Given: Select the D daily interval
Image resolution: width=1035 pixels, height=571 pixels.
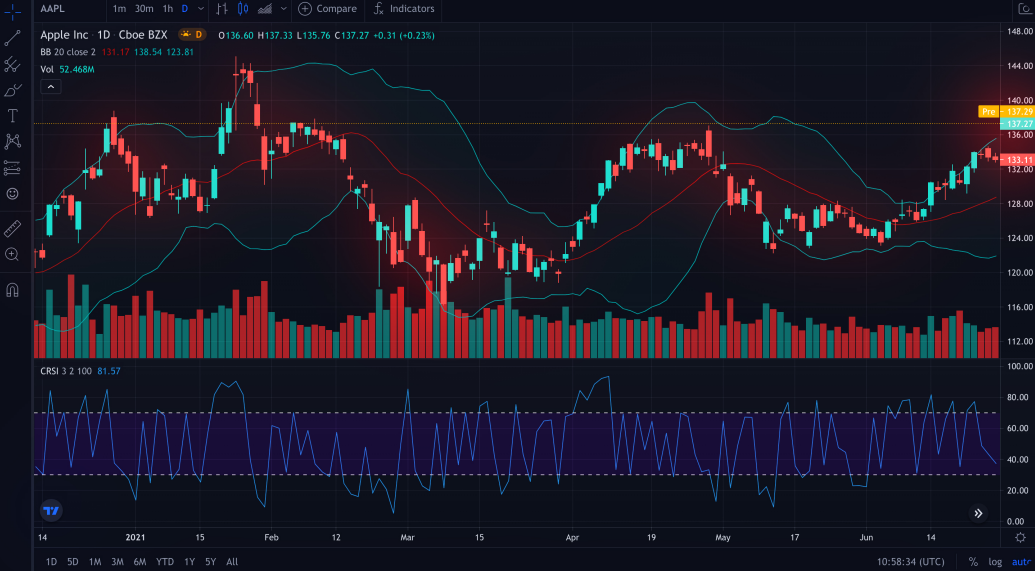Looking at the screenshot, I should click(x=185, y=9).
